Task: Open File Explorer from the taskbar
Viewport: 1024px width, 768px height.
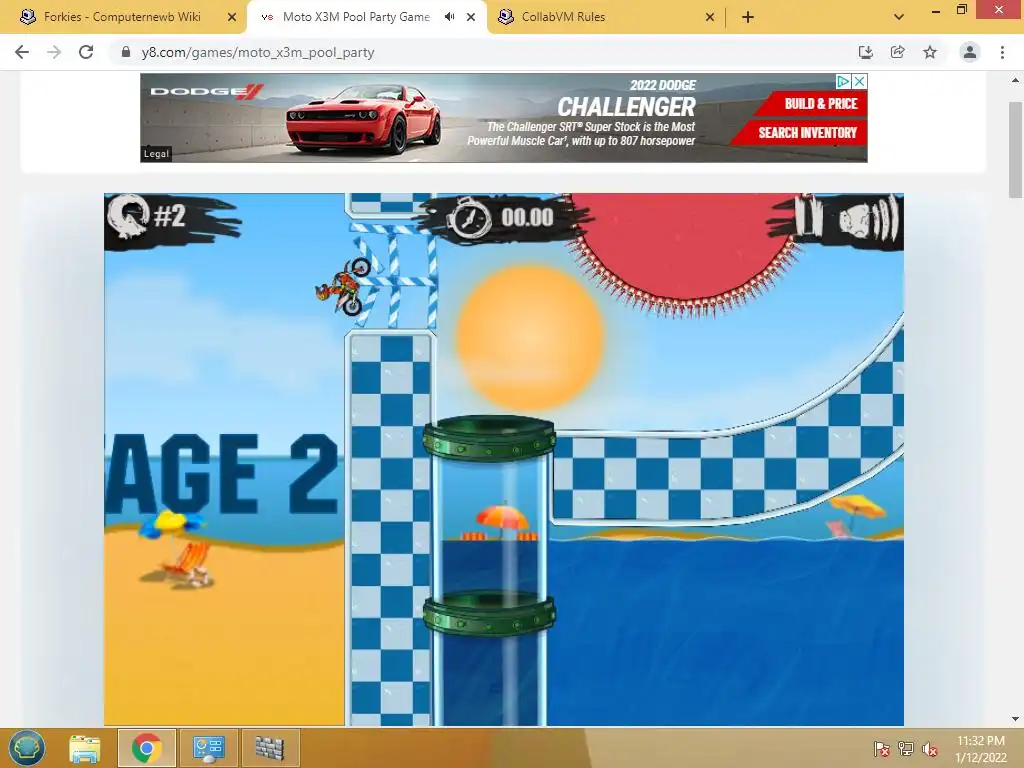Action: 86,748
